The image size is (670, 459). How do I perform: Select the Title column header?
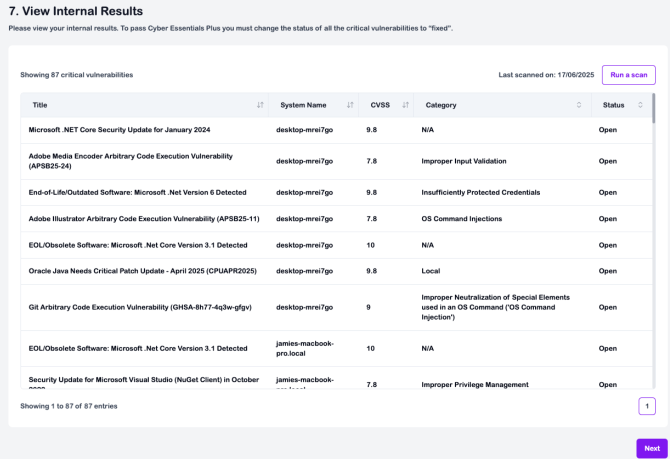(40, 105)
